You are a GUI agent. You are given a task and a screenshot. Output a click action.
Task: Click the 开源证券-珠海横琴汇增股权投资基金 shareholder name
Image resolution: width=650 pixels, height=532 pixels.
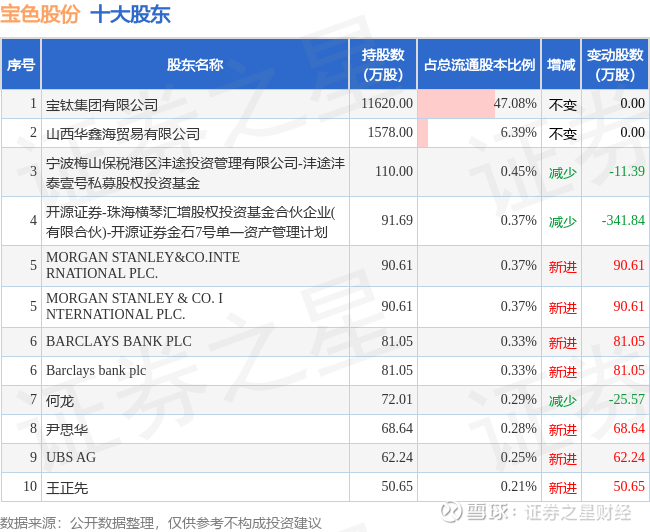(191, 222)
